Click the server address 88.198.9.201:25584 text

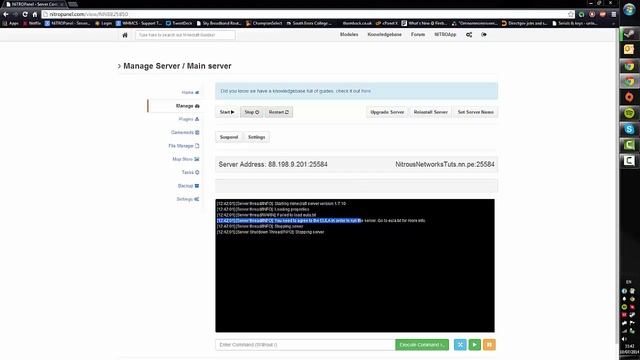[298, 164]
